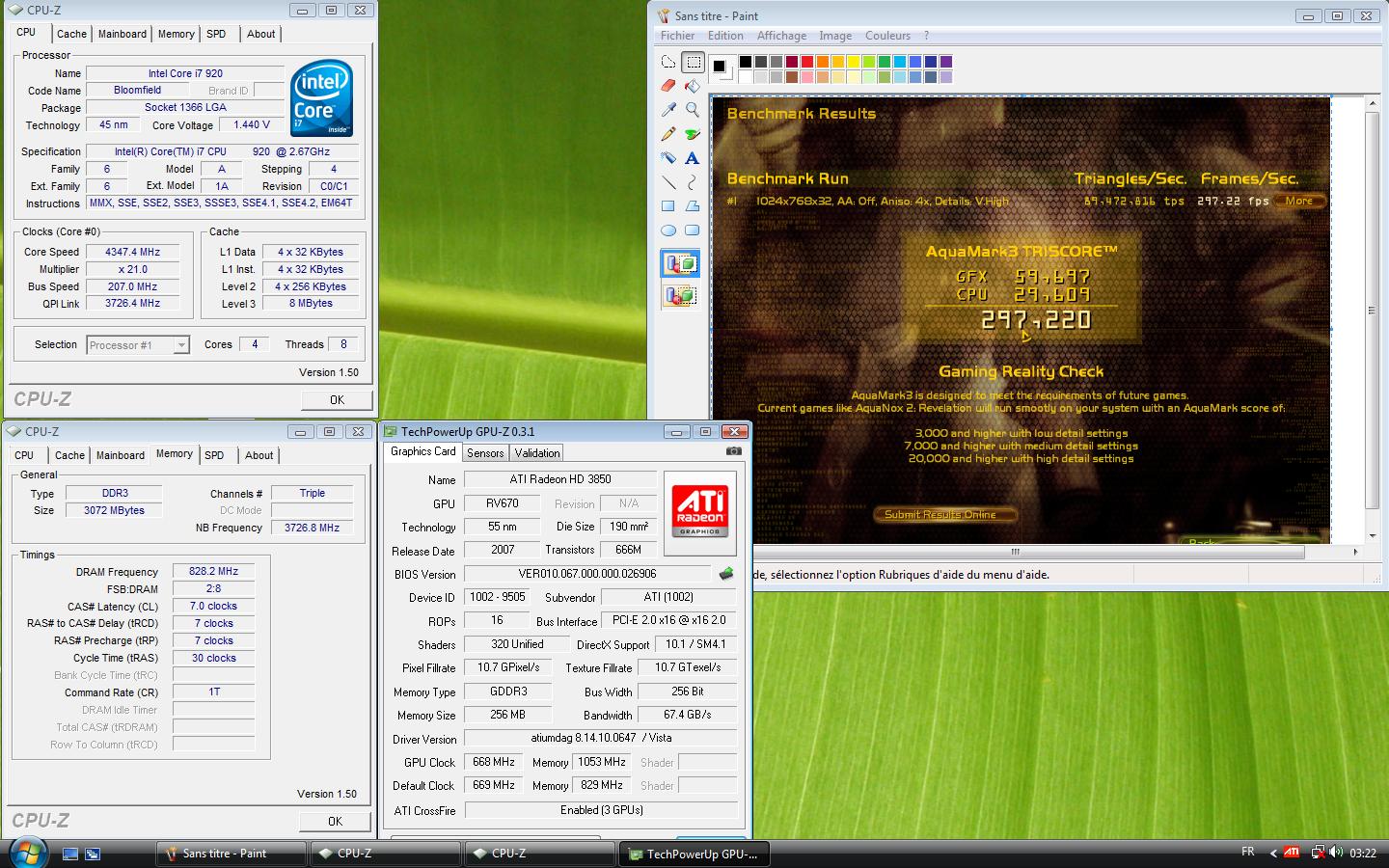
Task: Open the Affichage menu in Paint
Action: point(781,36)
